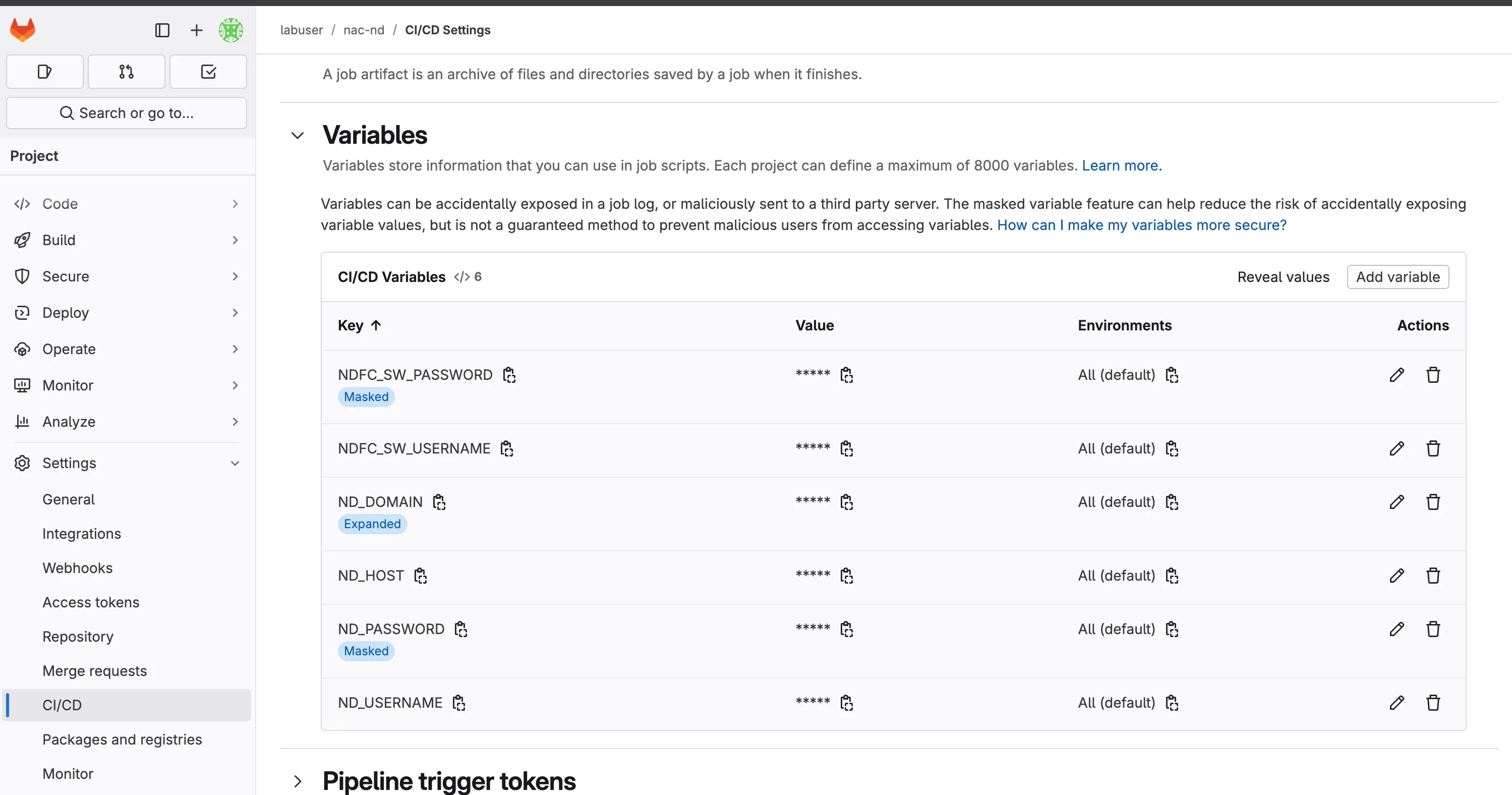Screen dimensions: 1512x795
Task: Create something new using the plus icon
Action: pyautogui.click(x=196, y=30)
